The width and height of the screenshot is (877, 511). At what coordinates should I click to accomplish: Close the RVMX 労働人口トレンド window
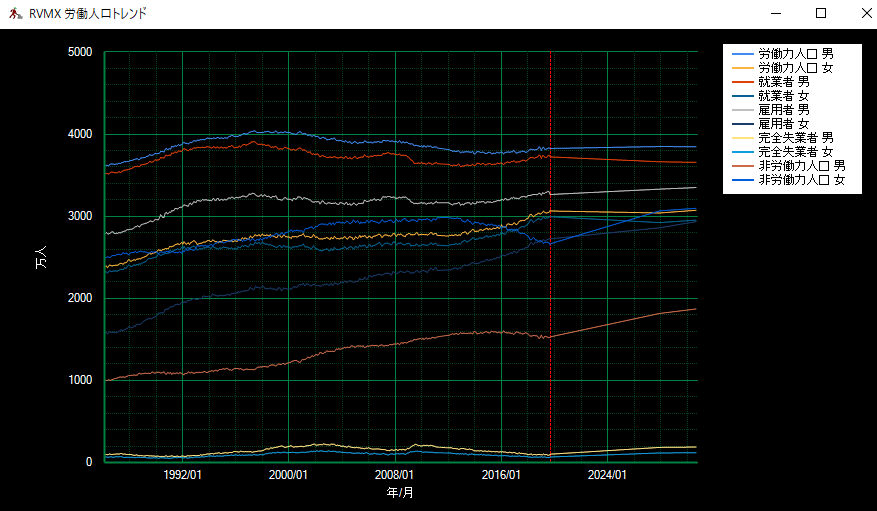[x=865, y=14]
